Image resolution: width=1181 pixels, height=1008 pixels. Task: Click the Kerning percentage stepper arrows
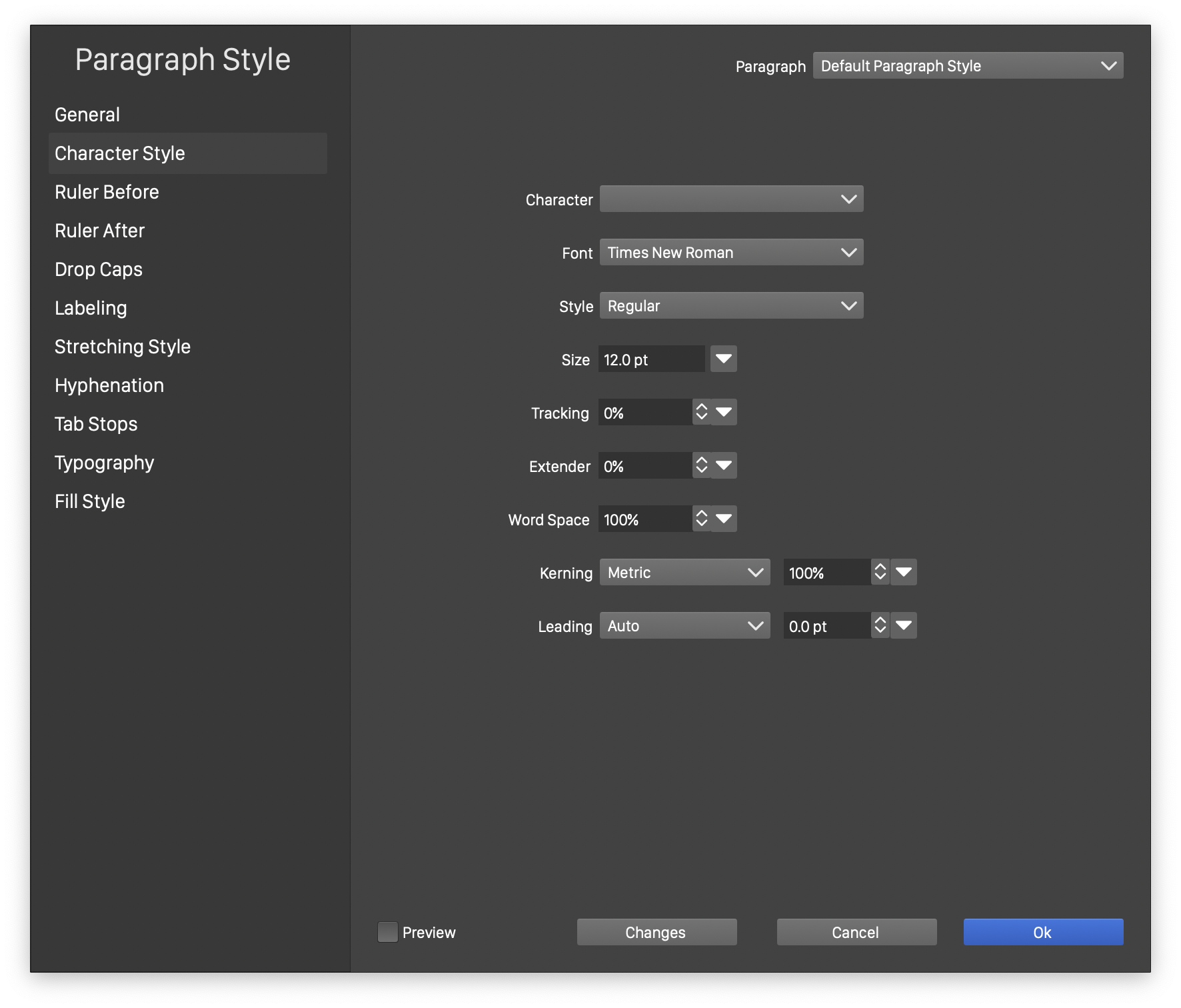coord(880,573)
